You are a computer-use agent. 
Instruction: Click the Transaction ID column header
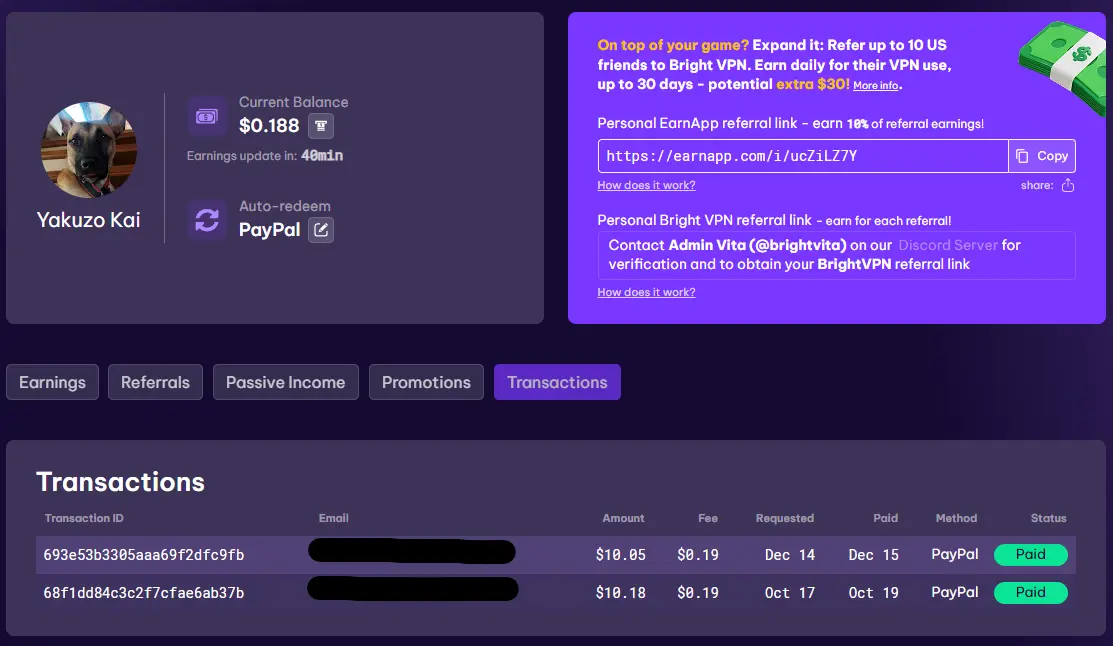(84, 518)
